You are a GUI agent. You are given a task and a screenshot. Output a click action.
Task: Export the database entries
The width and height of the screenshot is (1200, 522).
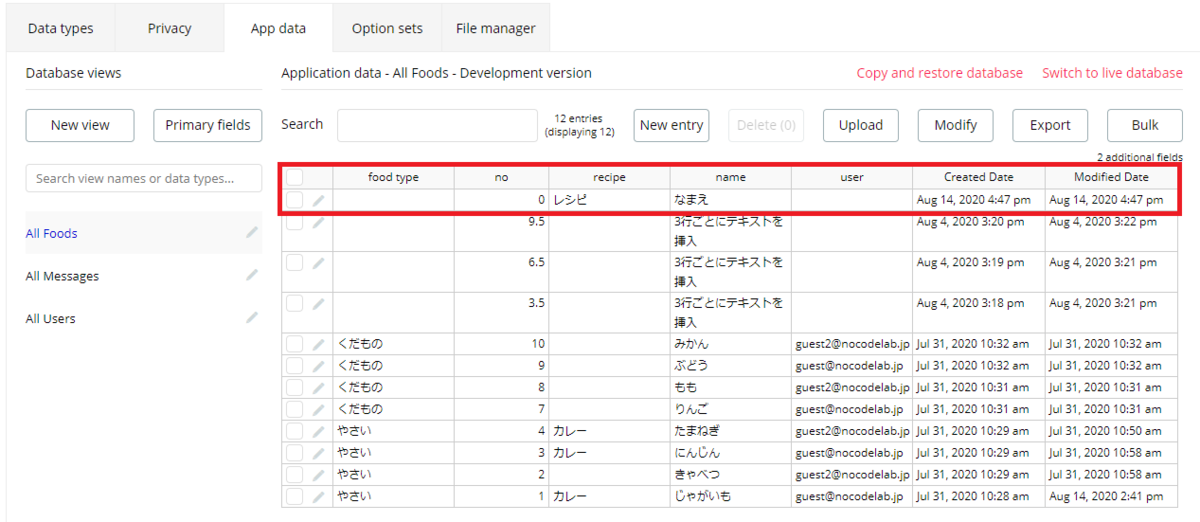(1050, 125)
